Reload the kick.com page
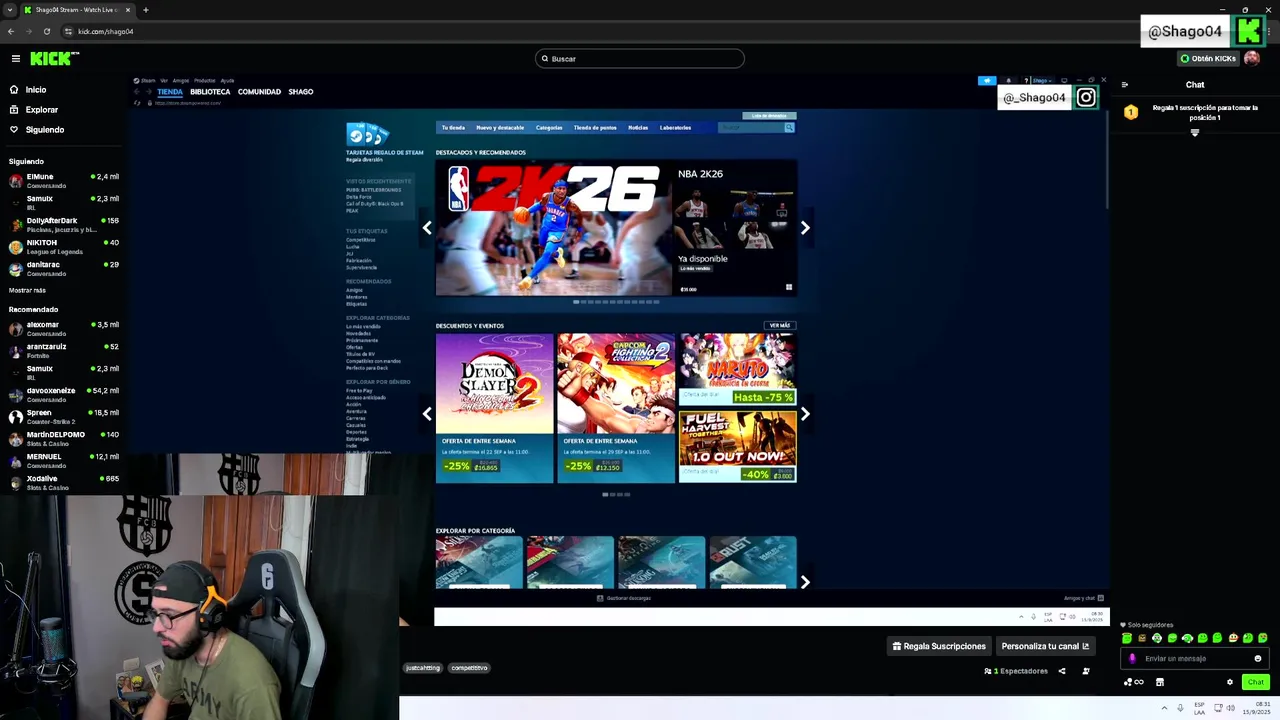The width and height of the screenshot is (1280, 720). (47, 31)
